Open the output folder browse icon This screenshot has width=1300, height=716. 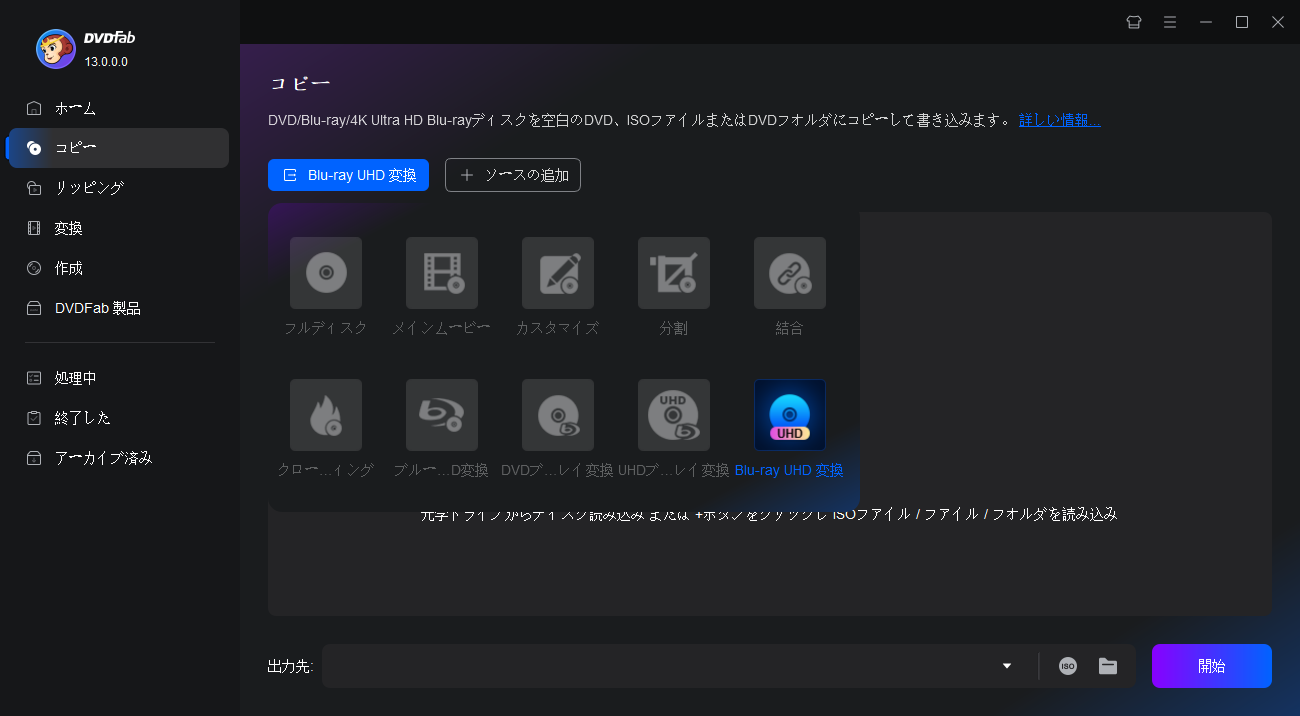[x=1108, y=666]
